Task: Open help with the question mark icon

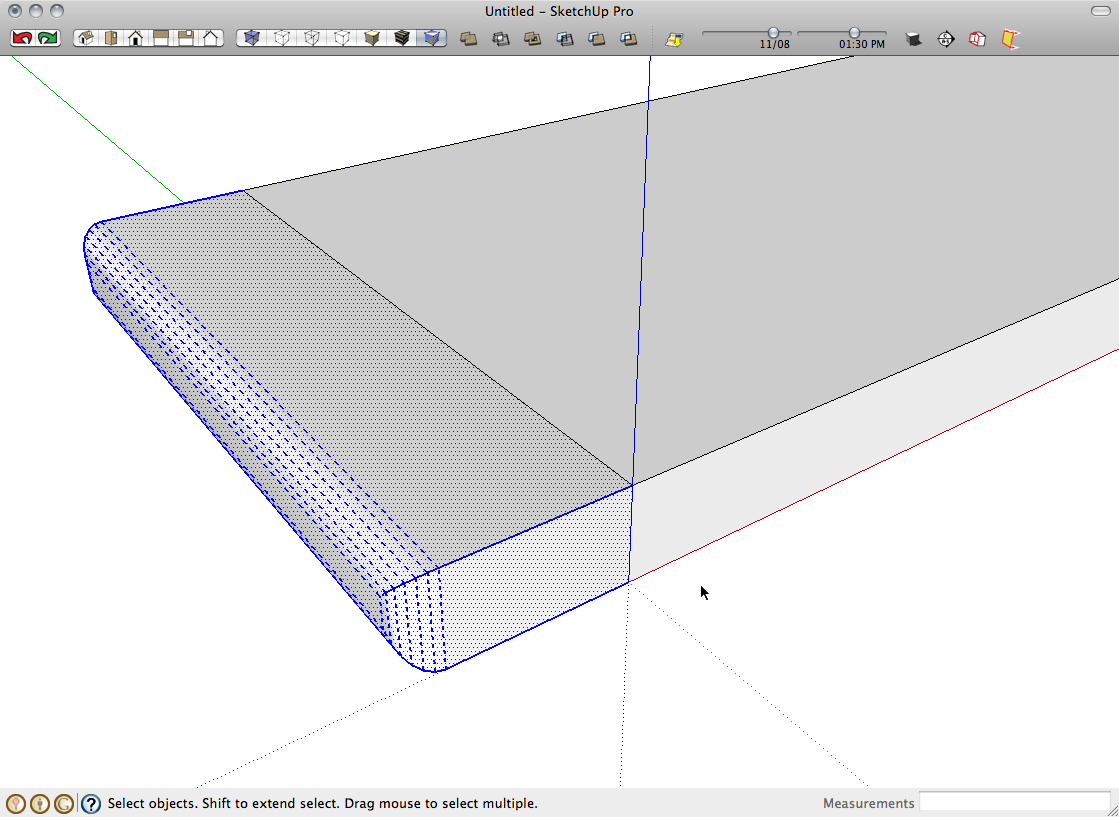Action: click(91, 803)
